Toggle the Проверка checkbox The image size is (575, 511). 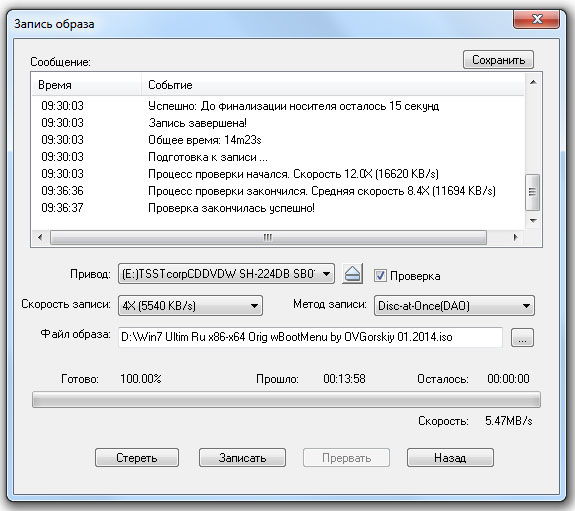(380, 275)
